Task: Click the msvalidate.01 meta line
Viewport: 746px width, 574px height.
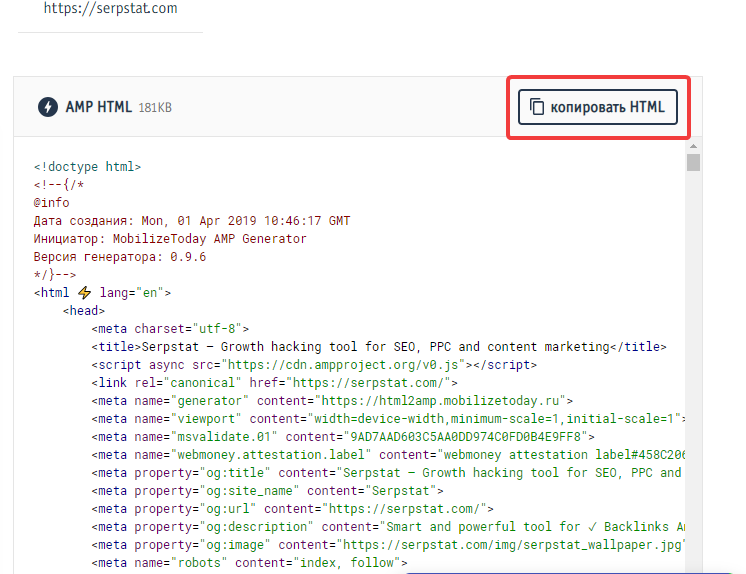Action: (343, 437)
